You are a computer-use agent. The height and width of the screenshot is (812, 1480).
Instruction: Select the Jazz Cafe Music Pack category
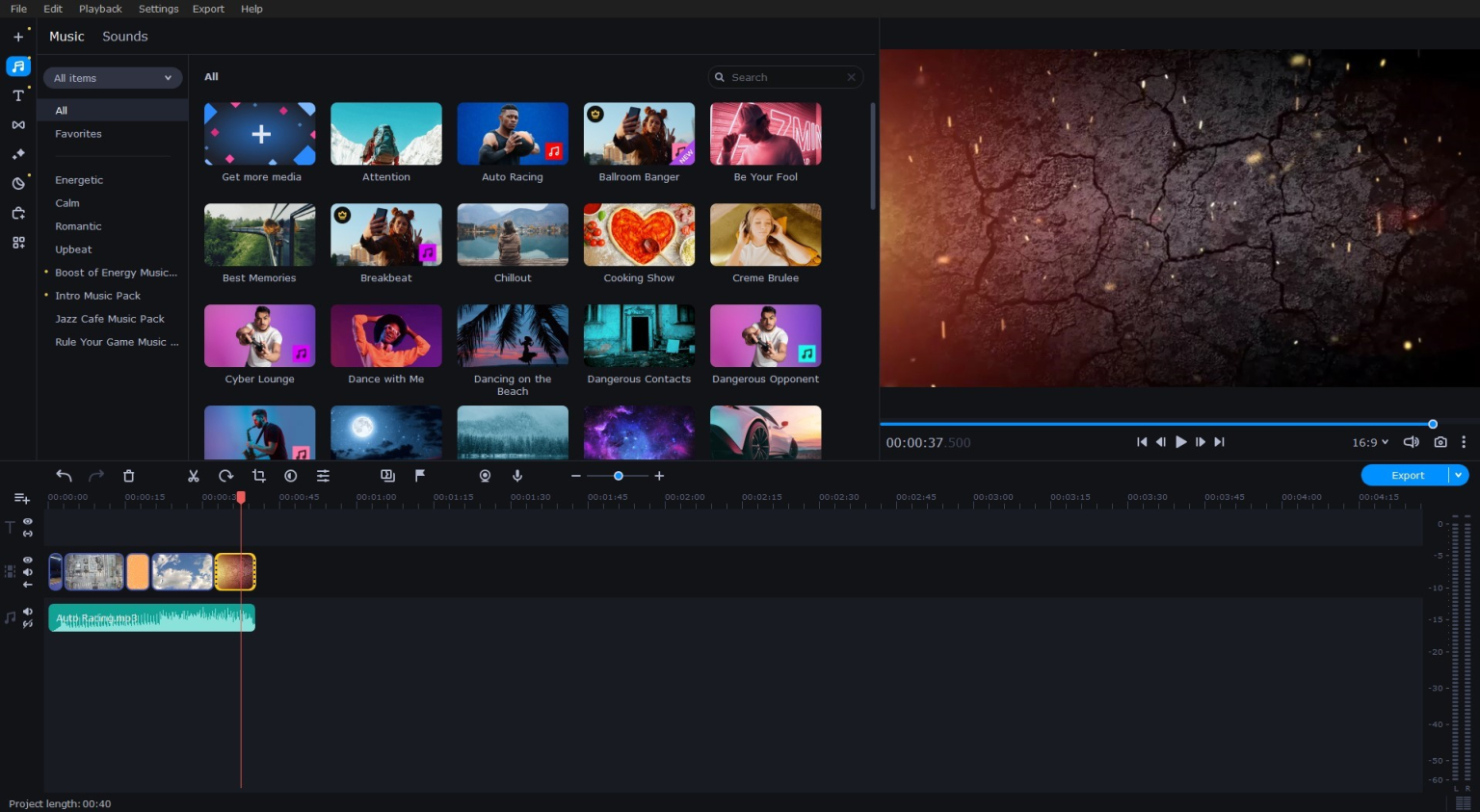(109, 319)
